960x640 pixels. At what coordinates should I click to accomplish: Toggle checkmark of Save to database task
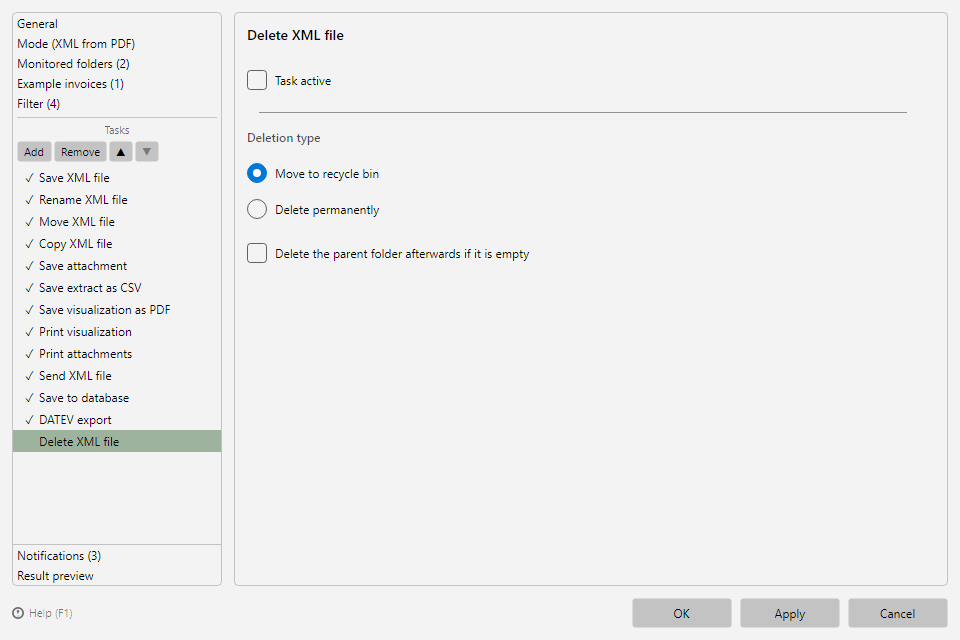coord(29,399)
